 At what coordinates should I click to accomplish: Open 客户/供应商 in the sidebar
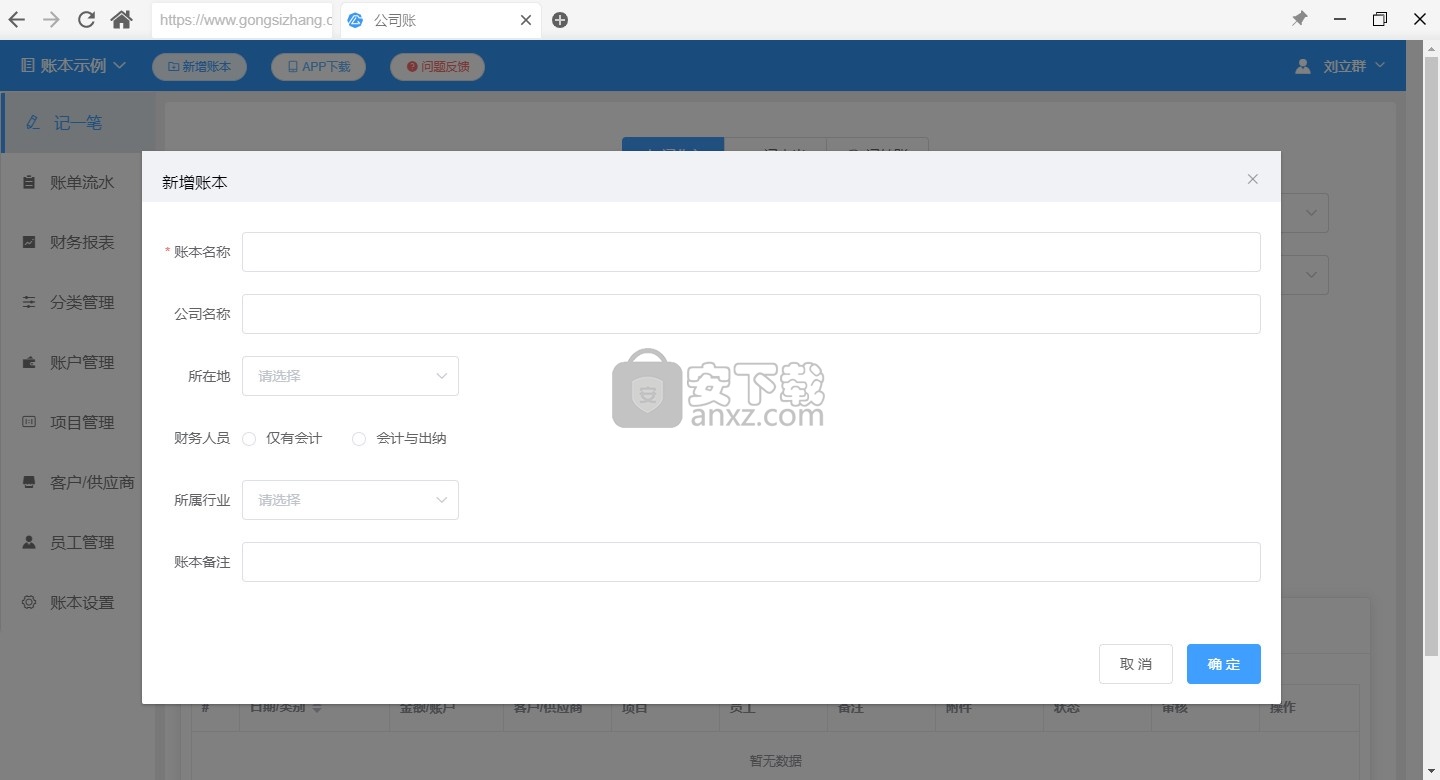(78, 482)
